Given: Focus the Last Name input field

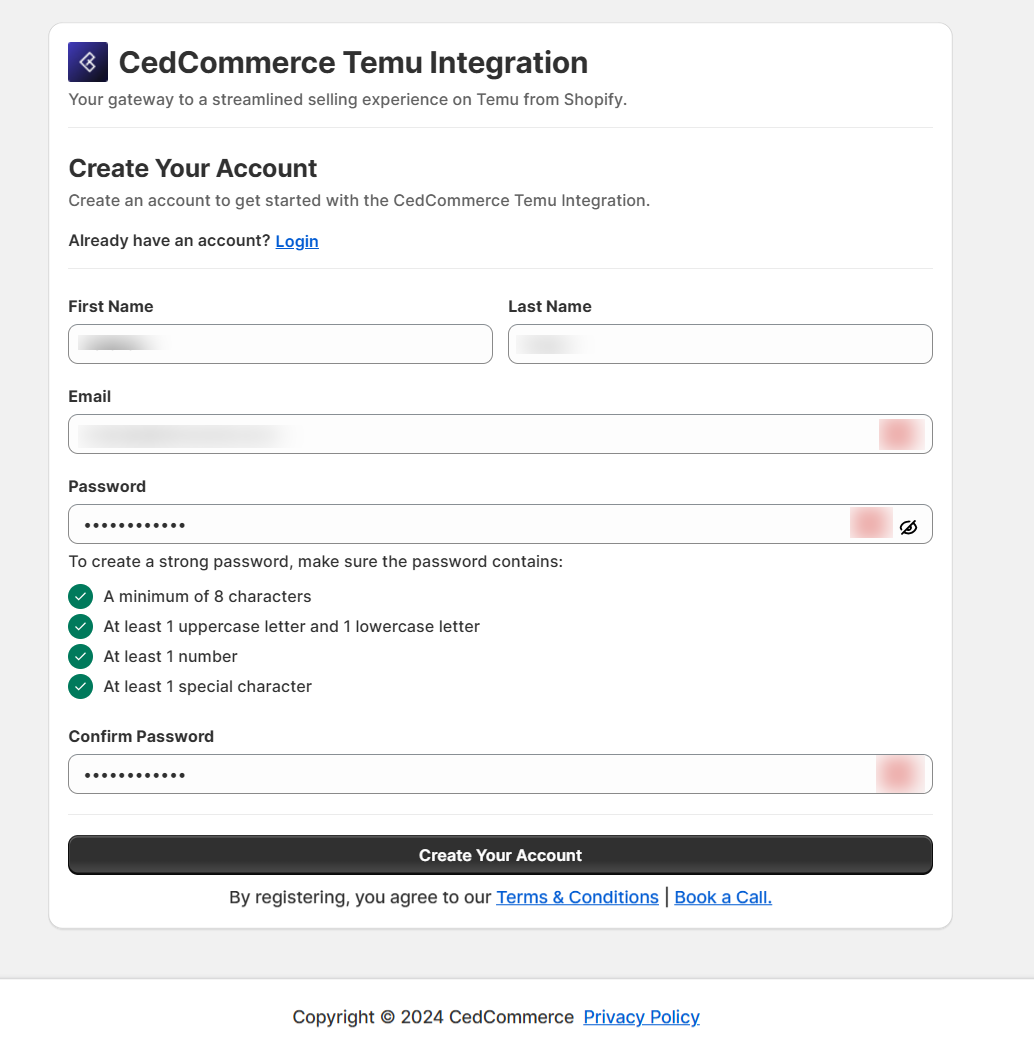Looking at the screenshot, I should click(720, 344).
